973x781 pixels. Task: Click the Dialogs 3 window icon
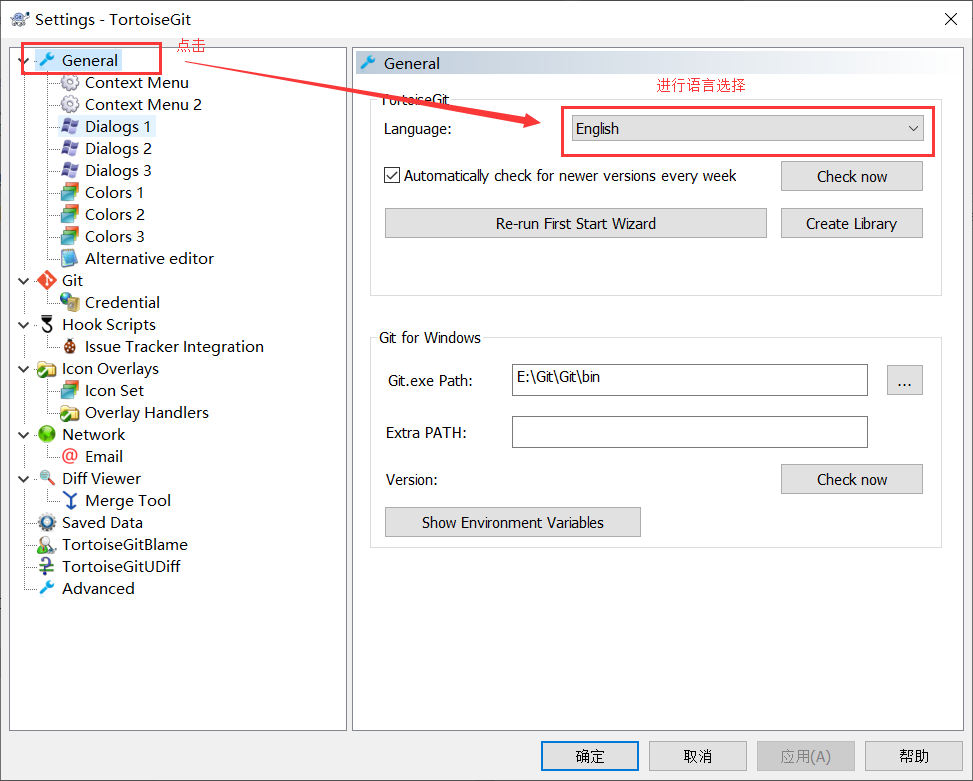[70, 171]
